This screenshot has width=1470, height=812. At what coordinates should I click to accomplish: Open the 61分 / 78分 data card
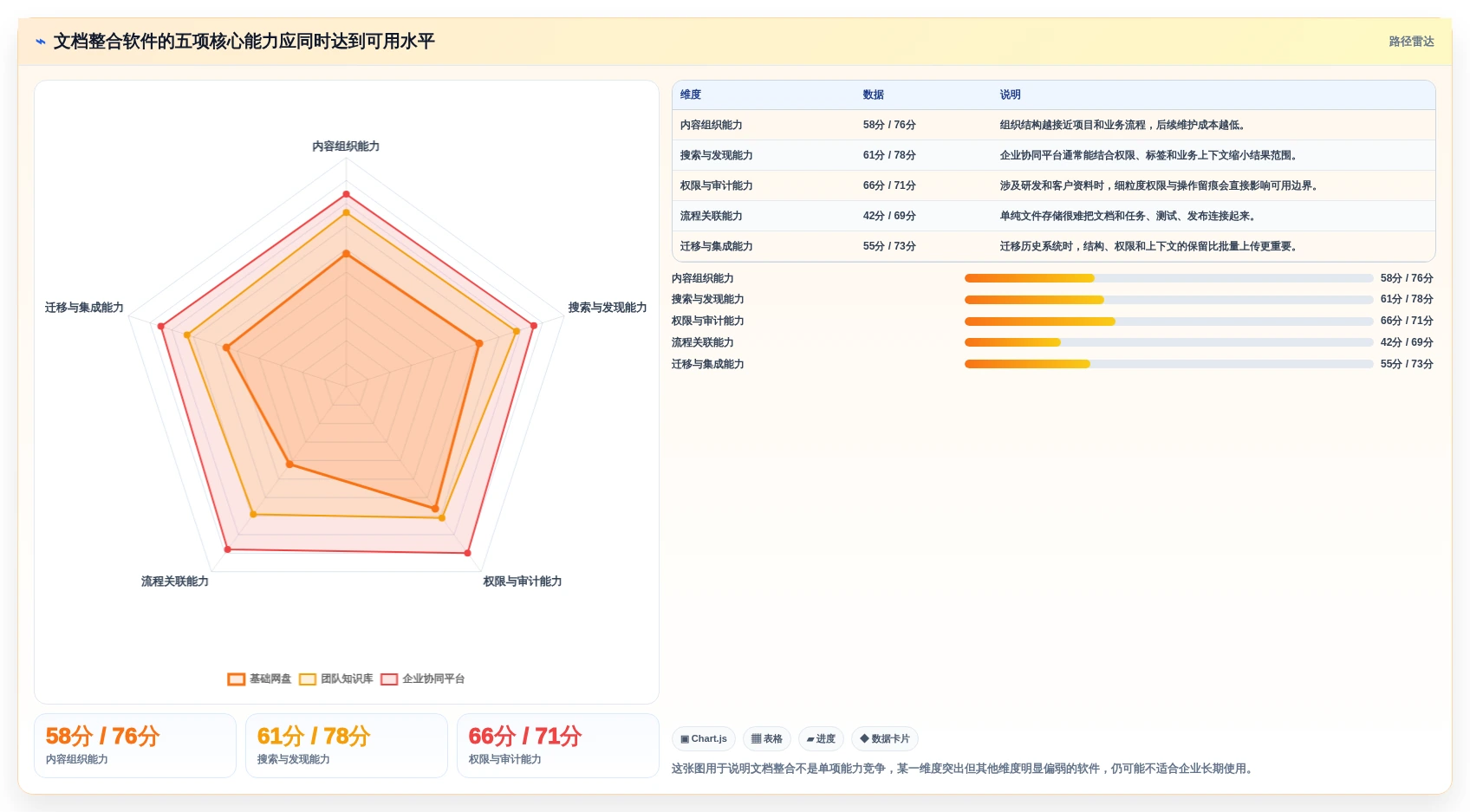347,746
